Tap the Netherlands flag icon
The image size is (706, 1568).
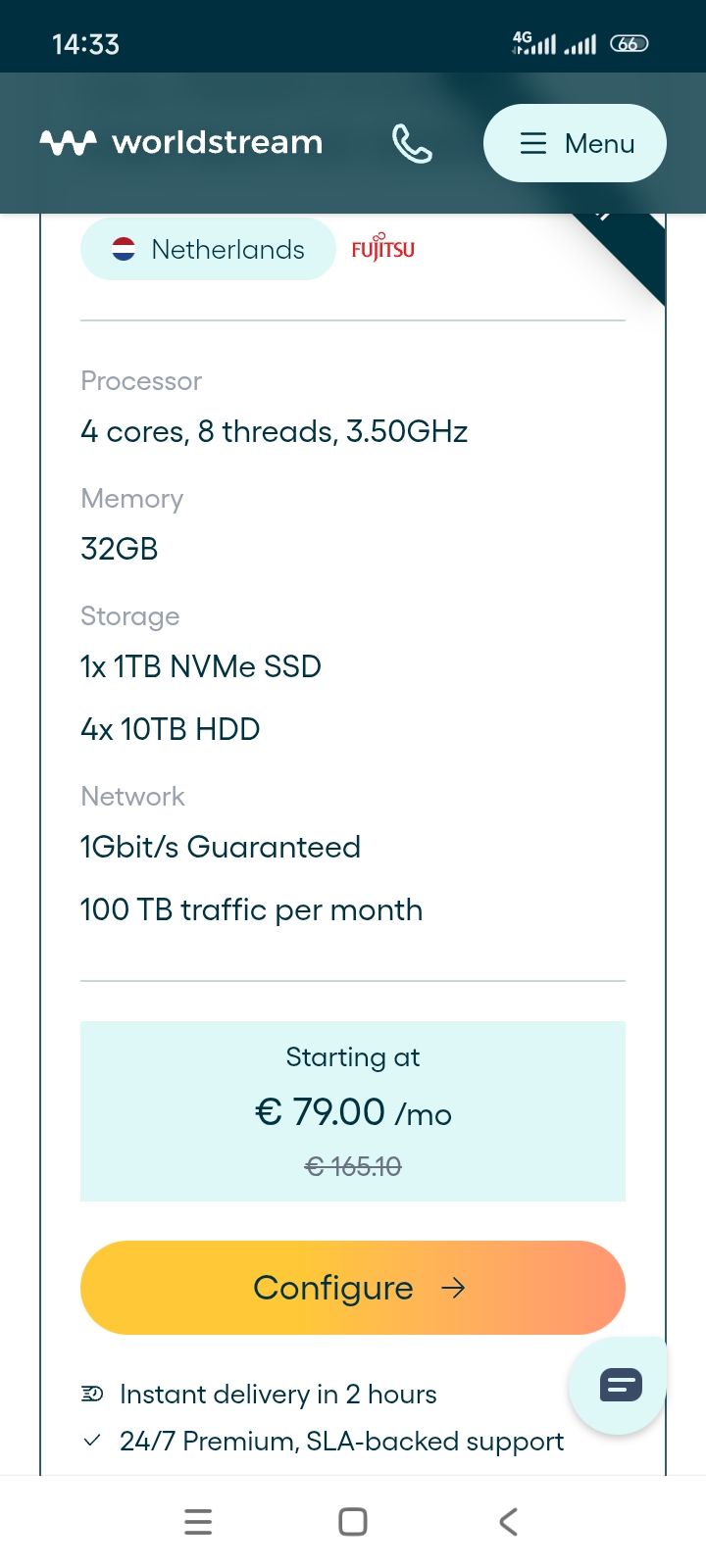pos(124,249)
